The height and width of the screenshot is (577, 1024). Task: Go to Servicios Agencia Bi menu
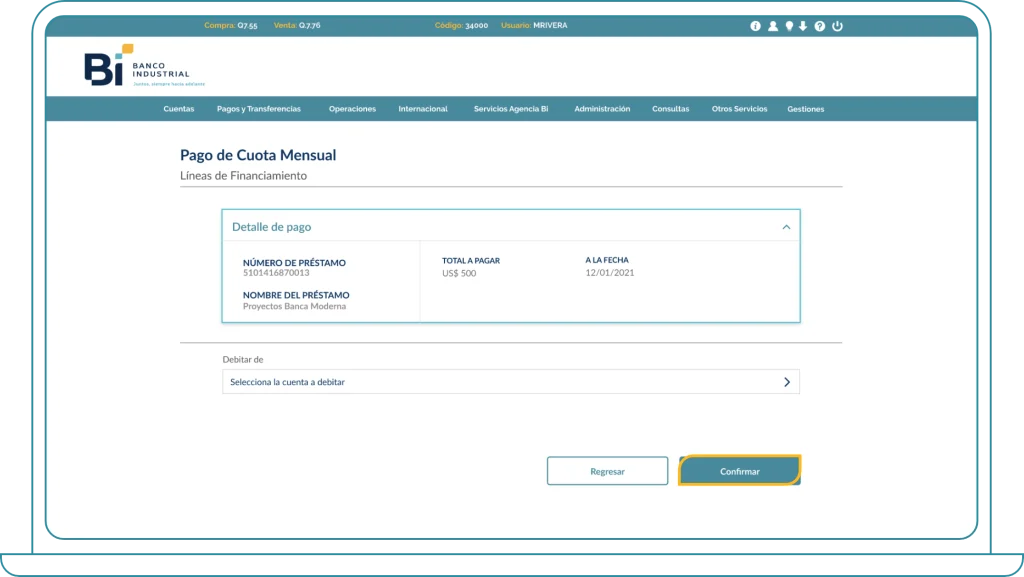click(x=511, y=109)
